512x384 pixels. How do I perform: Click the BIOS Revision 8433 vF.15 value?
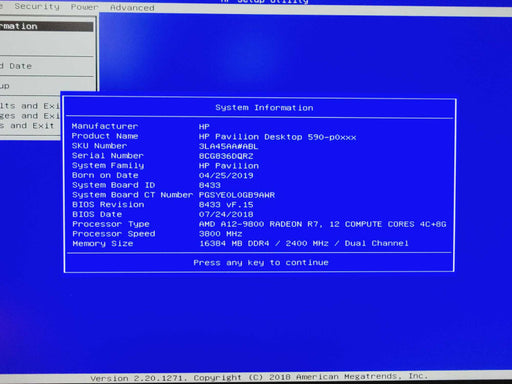click(x=226, y=205)
